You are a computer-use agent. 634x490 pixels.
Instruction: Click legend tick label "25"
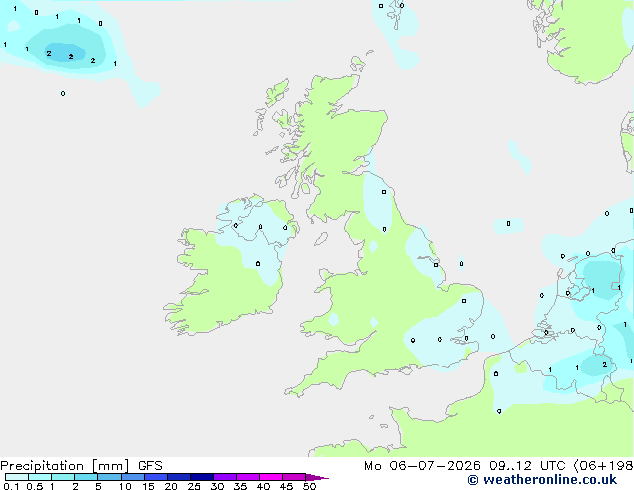coord(194,486)
